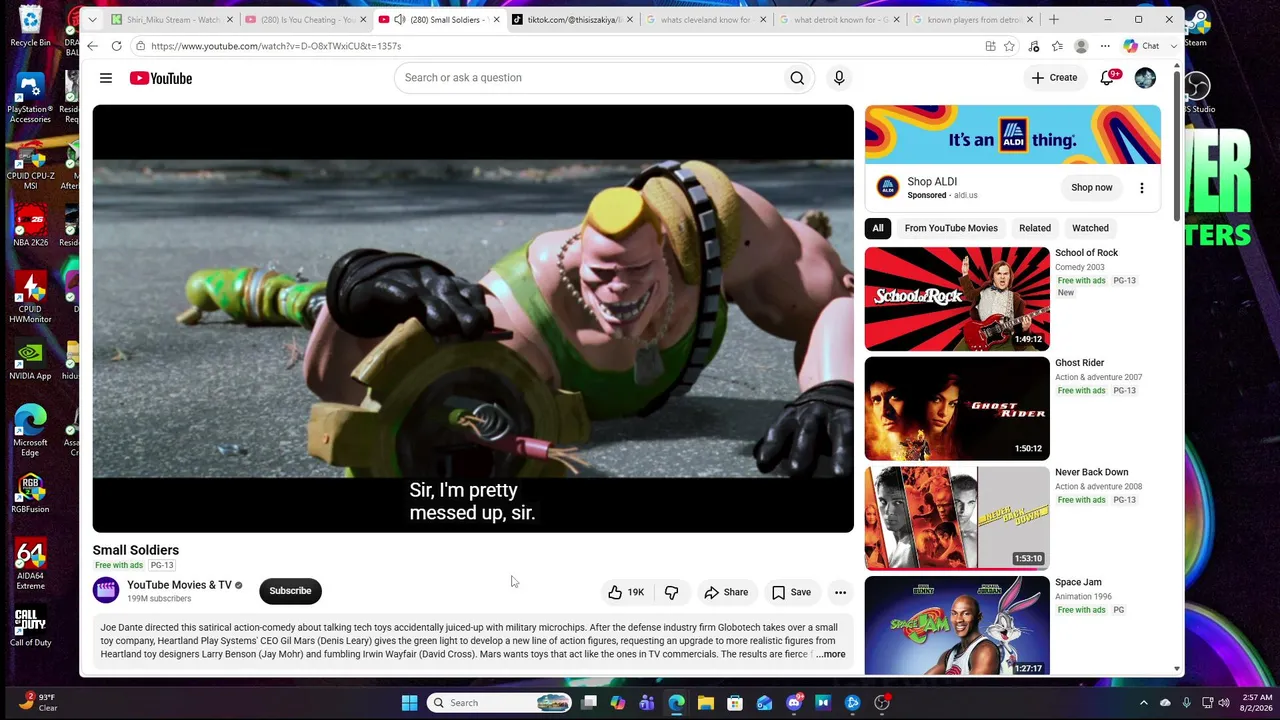The height and width of the screenshot is (720, 1280).
Task: Open the YouTube Movies & TV channel link
Action: (179, 585)
